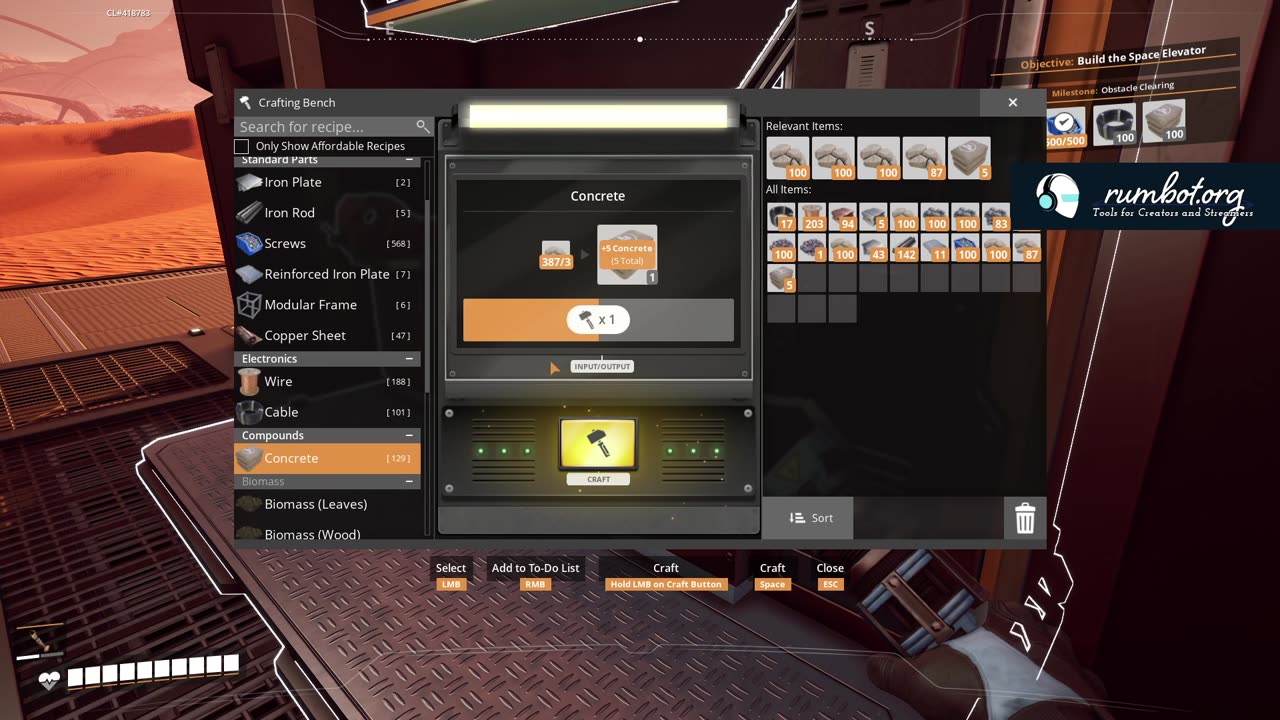Click the limestone input icon showing 387/3
Screen dimensions: 1280x720
tap(555, 255)
